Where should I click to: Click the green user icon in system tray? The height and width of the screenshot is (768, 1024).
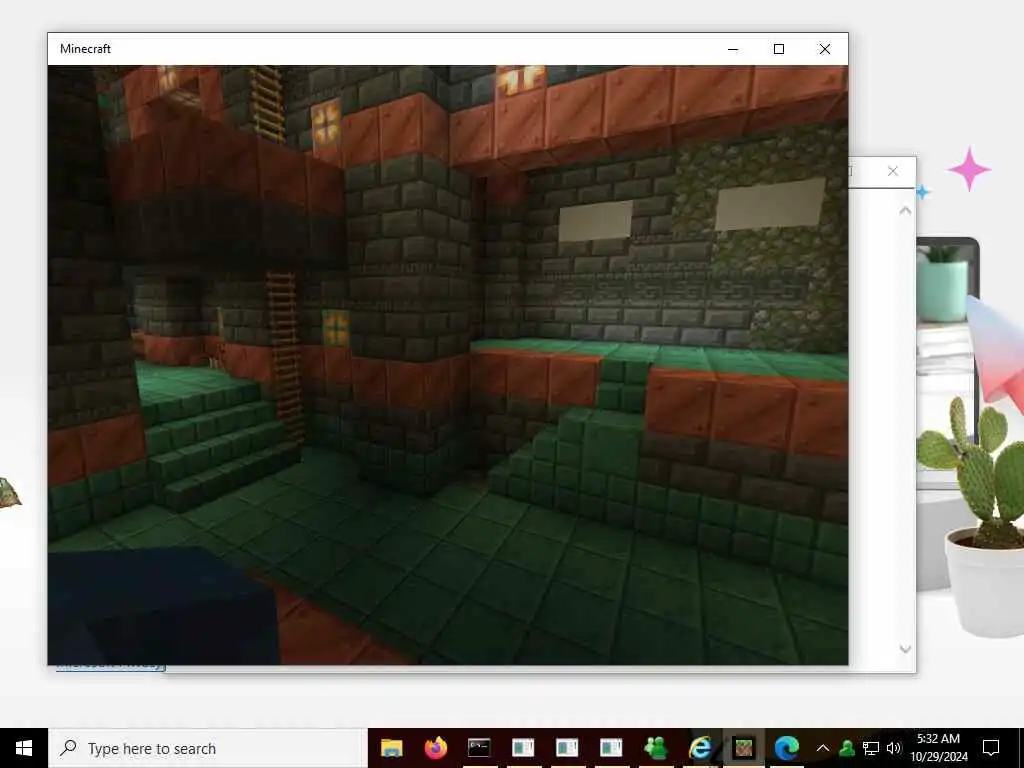pos(847,748)
